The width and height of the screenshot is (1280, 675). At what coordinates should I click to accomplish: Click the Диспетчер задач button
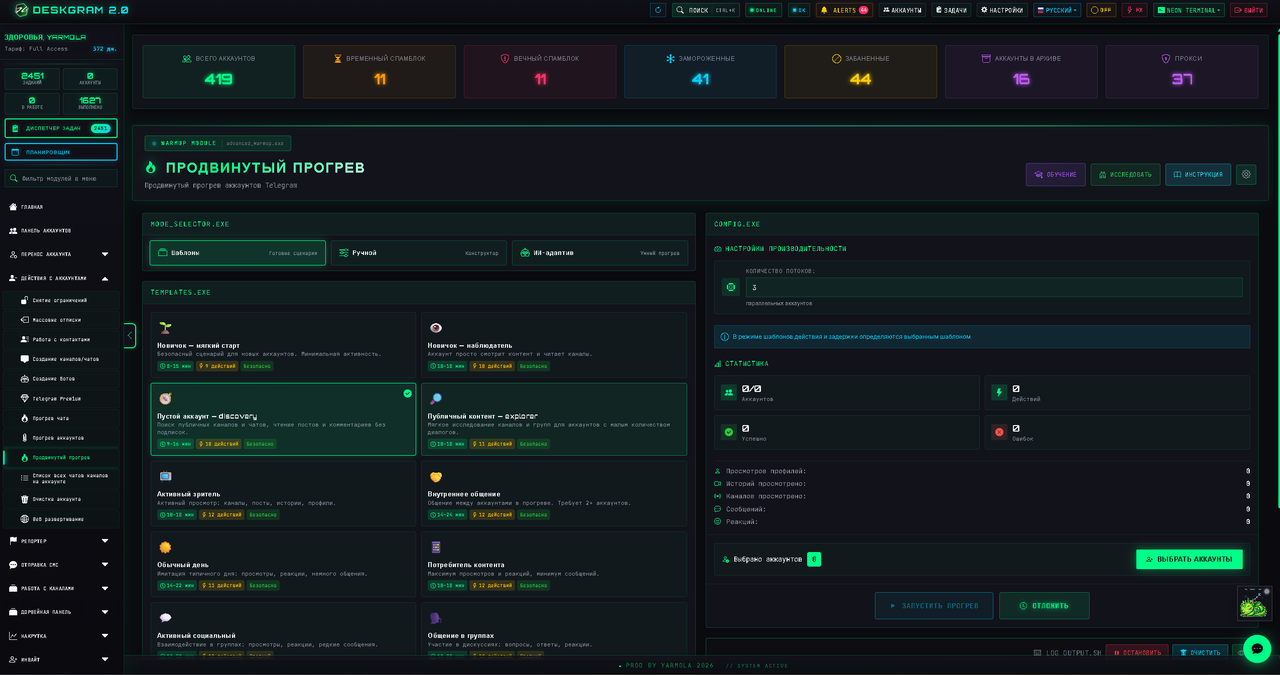click(61, 128)
